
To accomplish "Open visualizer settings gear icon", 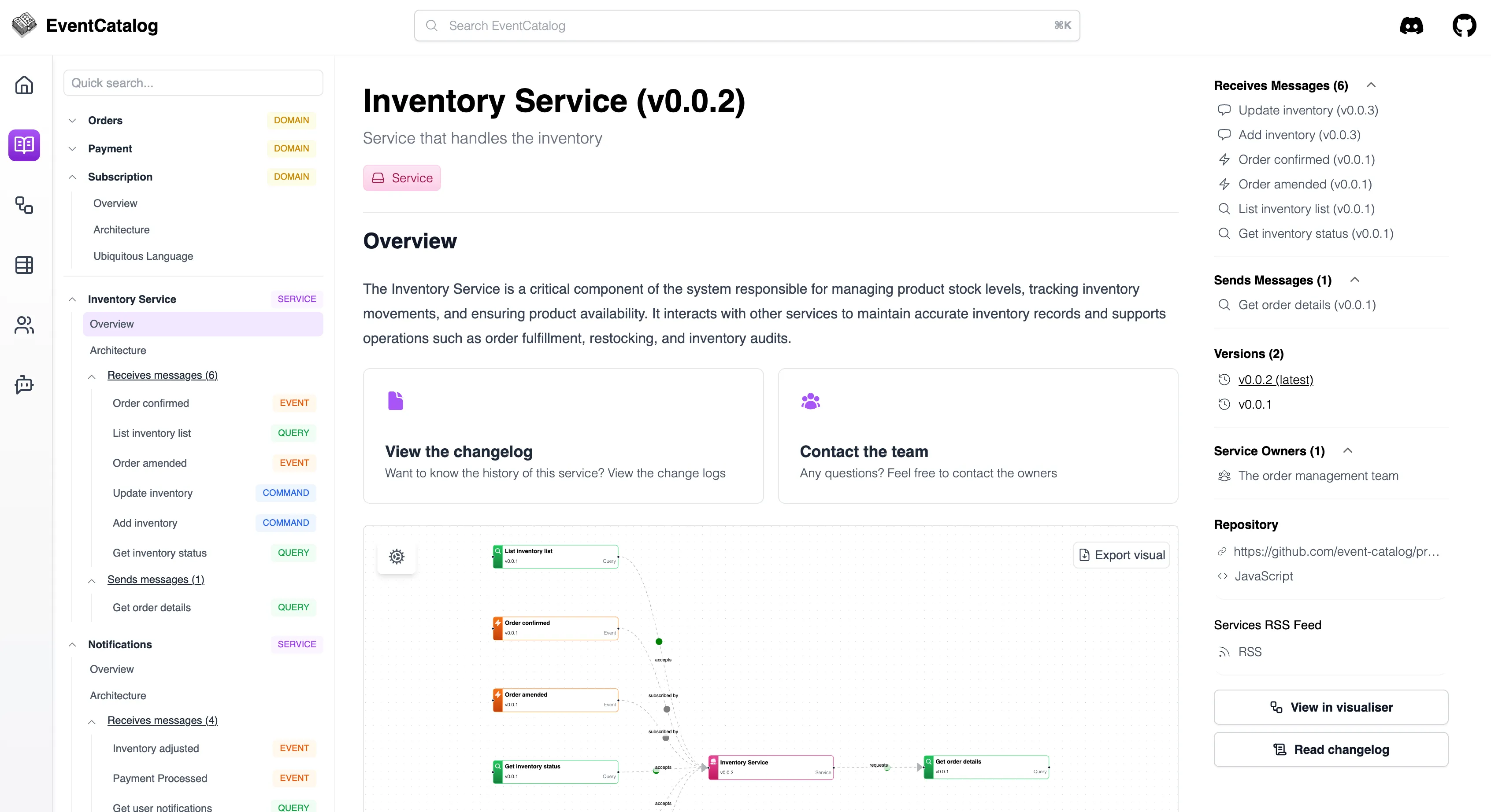I will 397,556.
